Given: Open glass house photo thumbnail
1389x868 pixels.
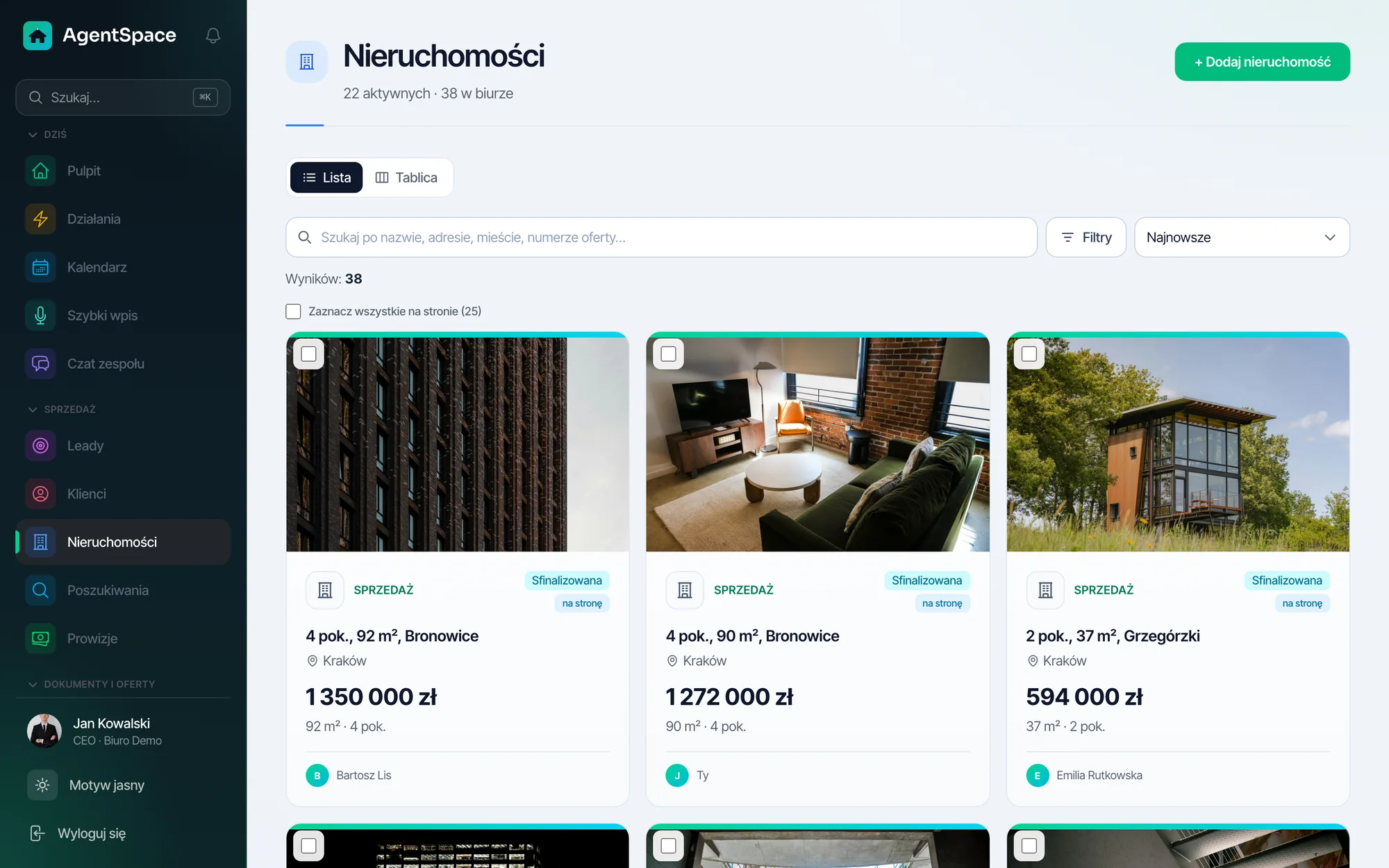Looking at the screenshot, I should 1178,444.
